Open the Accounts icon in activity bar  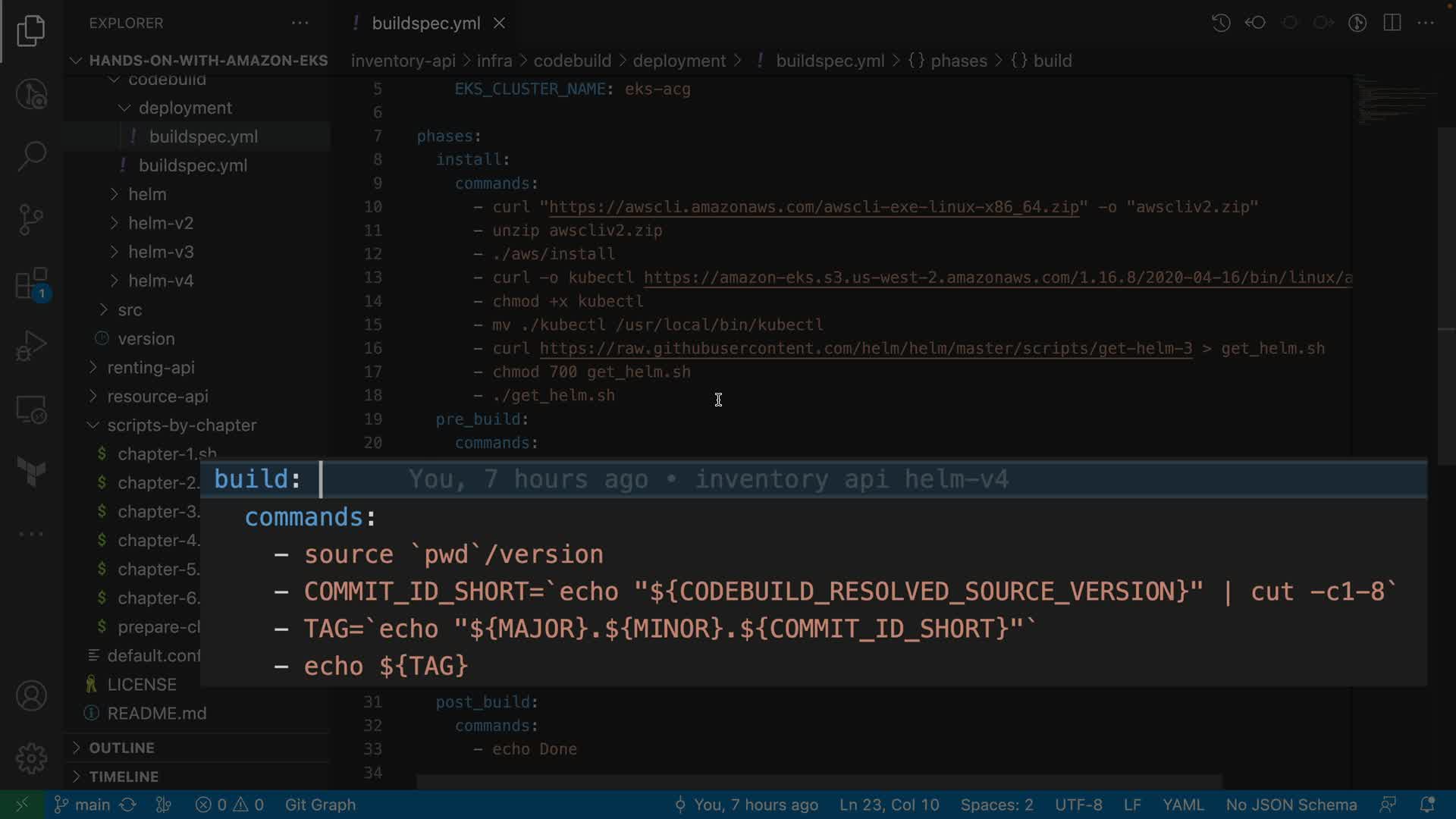tap(31, 695)
